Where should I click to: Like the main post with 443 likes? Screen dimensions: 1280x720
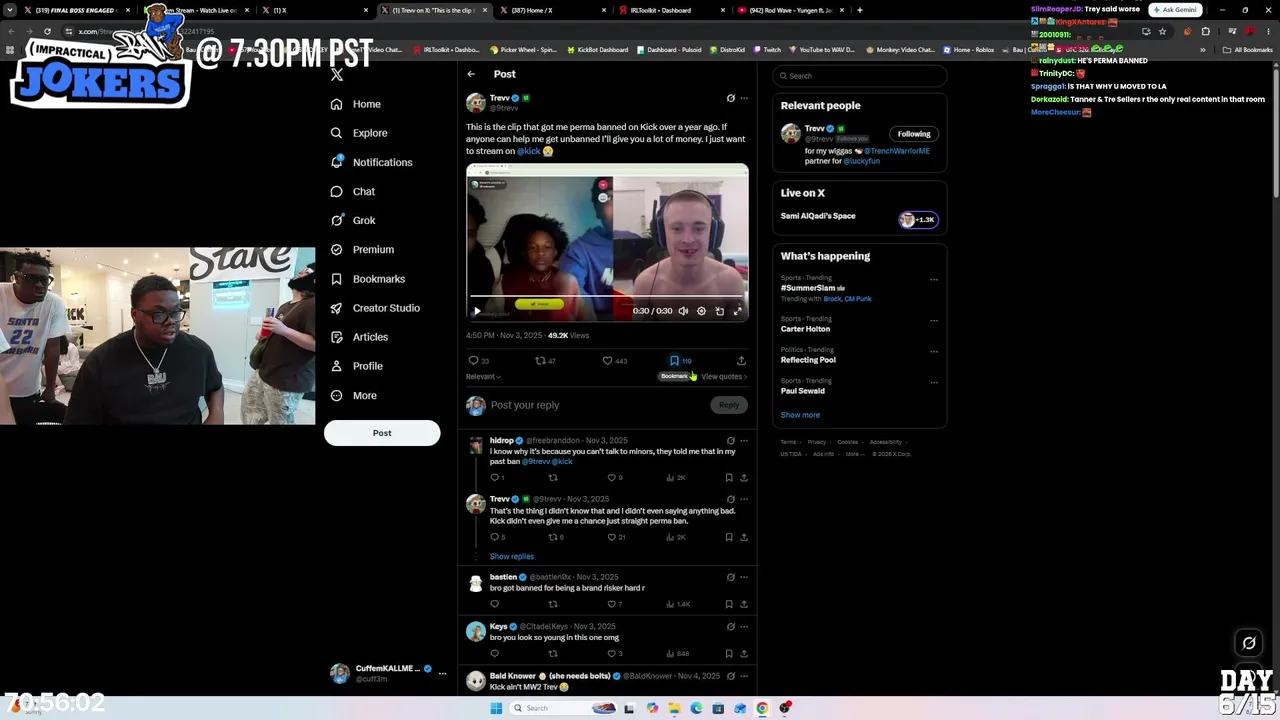[x=614, y=361]
